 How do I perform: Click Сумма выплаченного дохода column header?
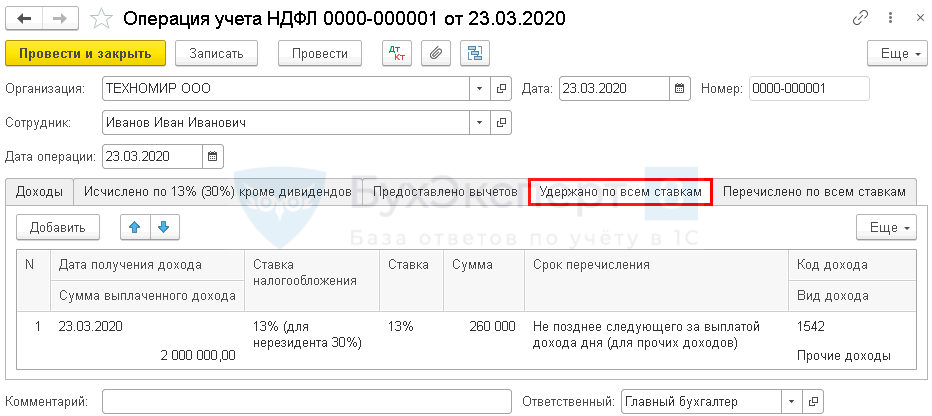pos(147,296)
